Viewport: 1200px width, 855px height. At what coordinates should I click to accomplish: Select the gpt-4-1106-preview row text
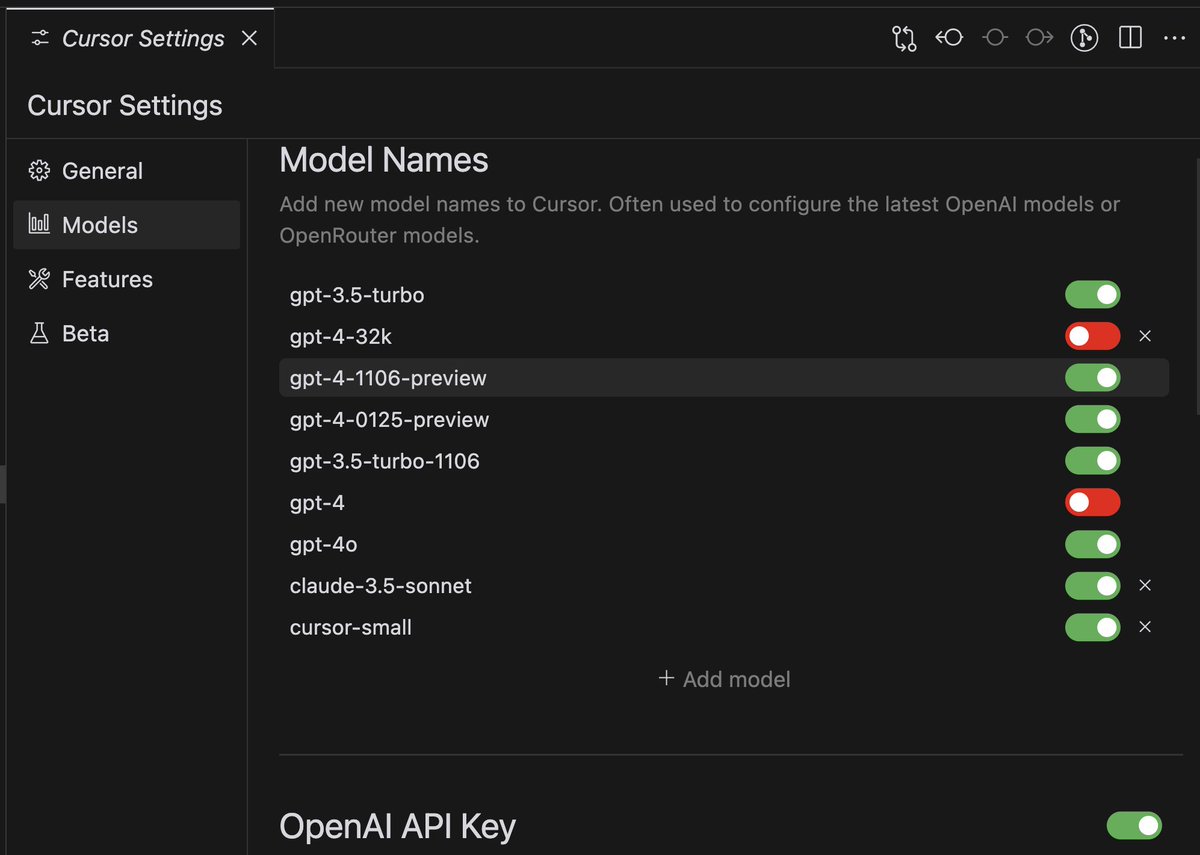388,379
